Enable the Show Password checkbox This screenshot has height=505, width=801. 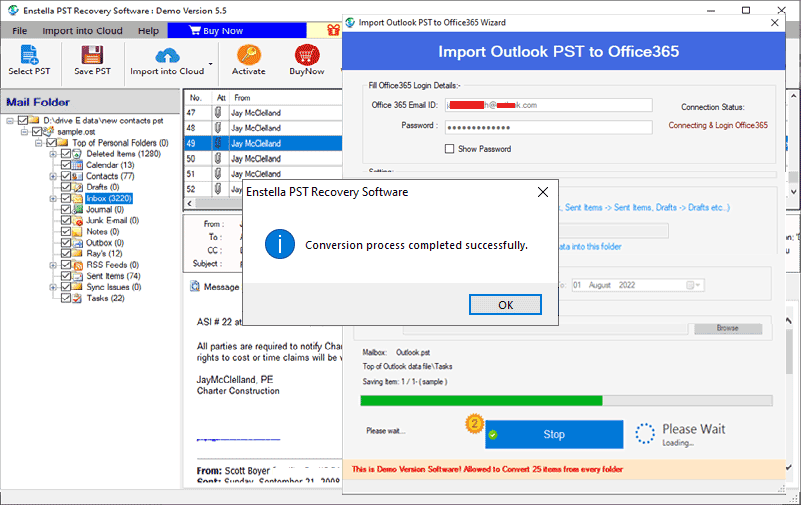click(450, 149)
